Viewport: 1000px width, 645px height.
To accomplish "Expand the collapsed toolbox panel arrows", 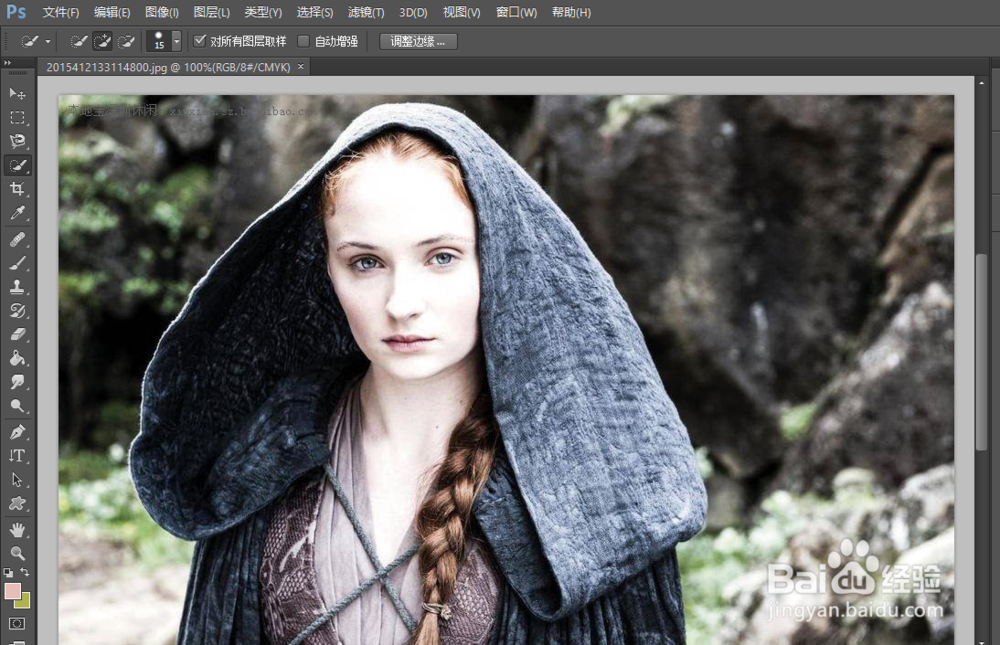I will click(x=8, y=63).
